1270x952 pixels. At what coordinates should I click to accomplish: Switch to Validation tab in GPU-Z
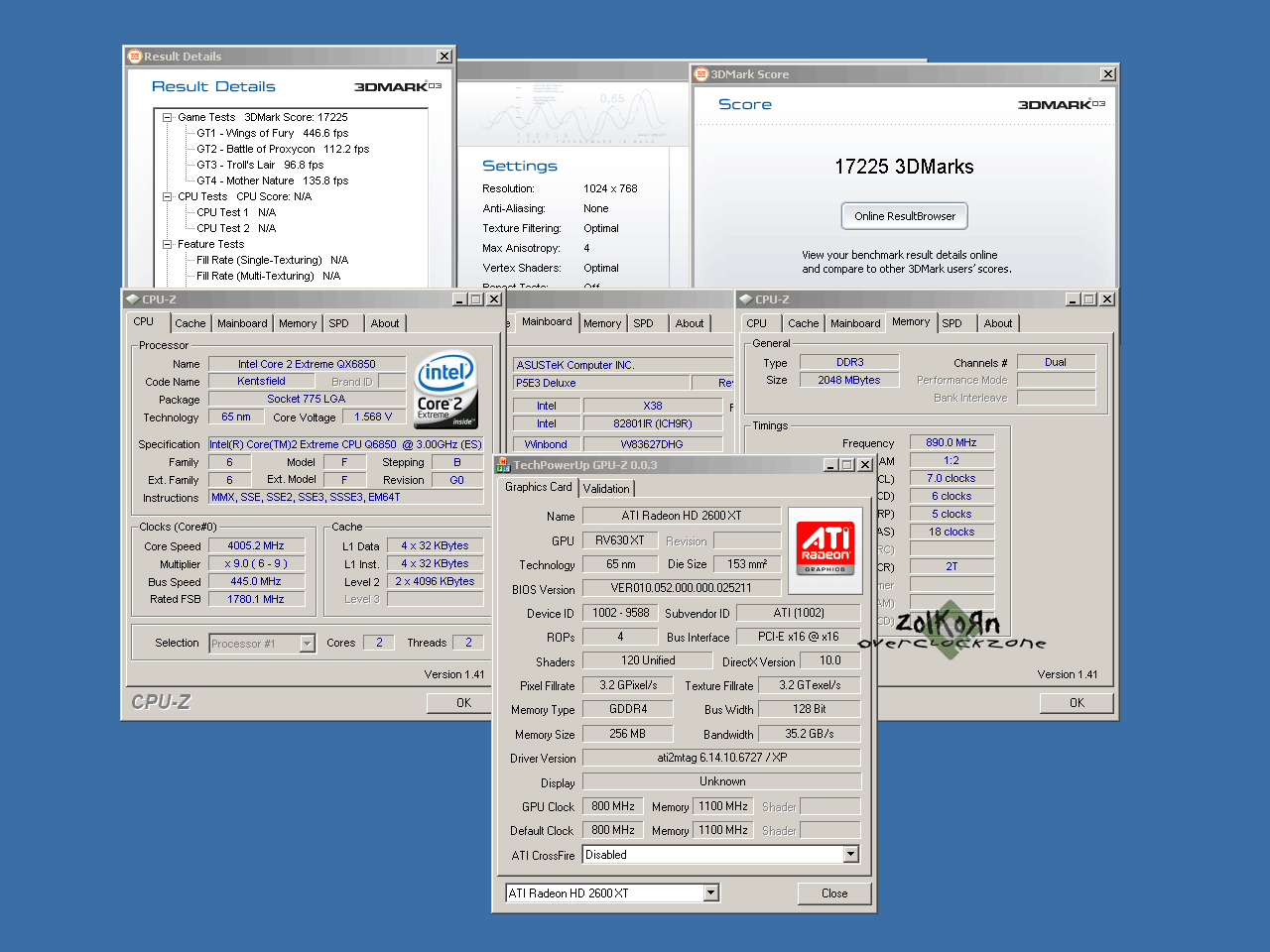click(606, 489)
